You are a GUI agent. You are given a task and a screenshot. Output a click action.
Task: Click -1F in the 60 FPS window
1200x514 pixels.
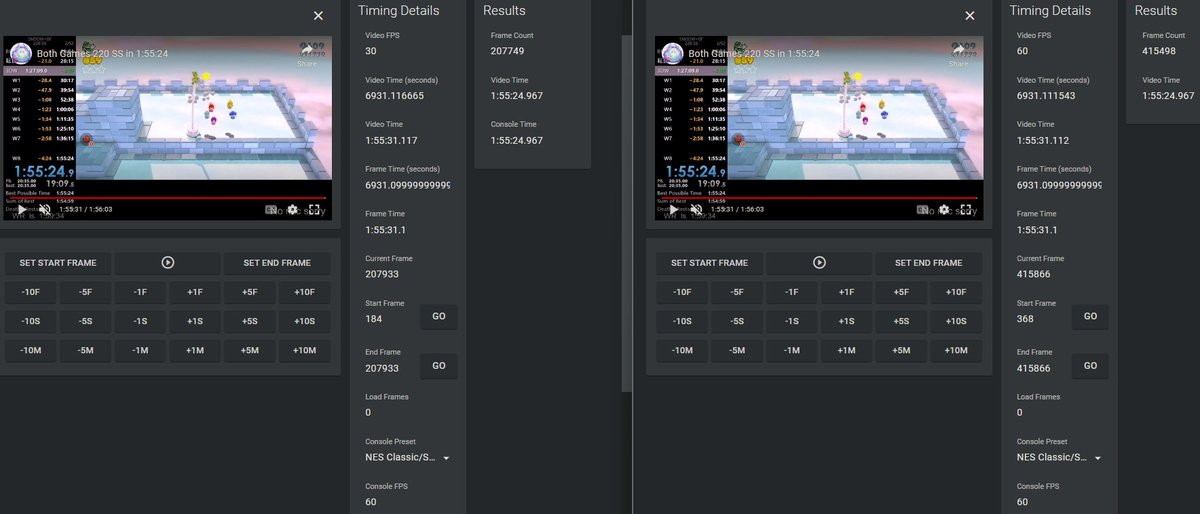tap(791, 292)
